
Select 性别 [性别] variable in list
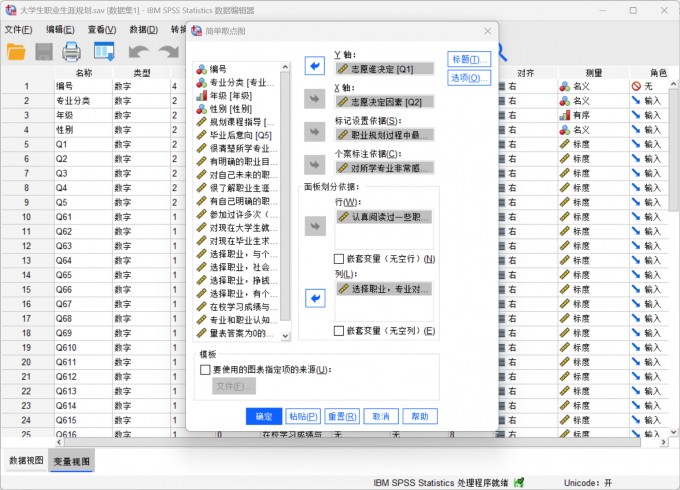[238, 109]
